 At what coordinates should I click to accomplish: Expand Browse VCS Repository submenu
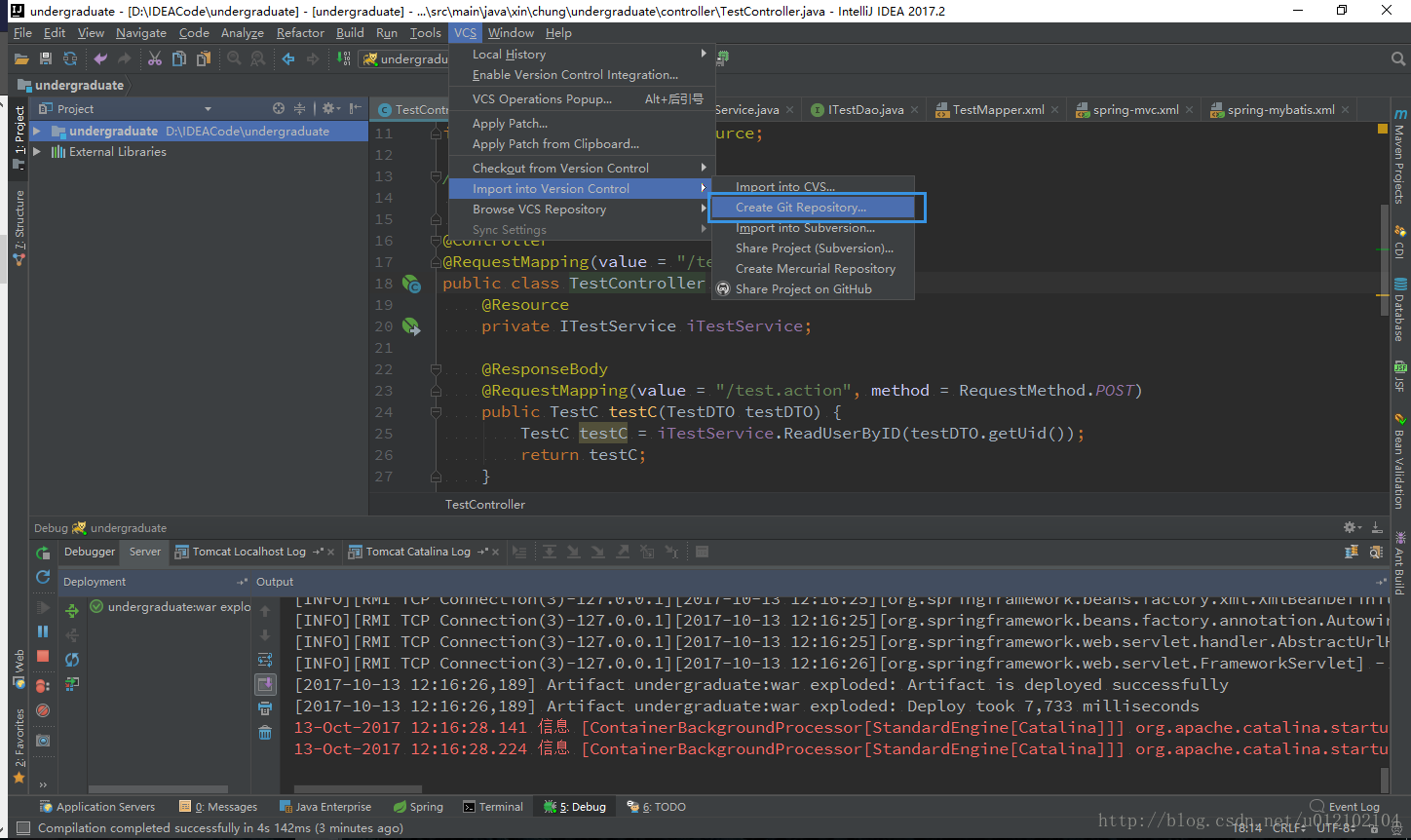pos(582,210)
